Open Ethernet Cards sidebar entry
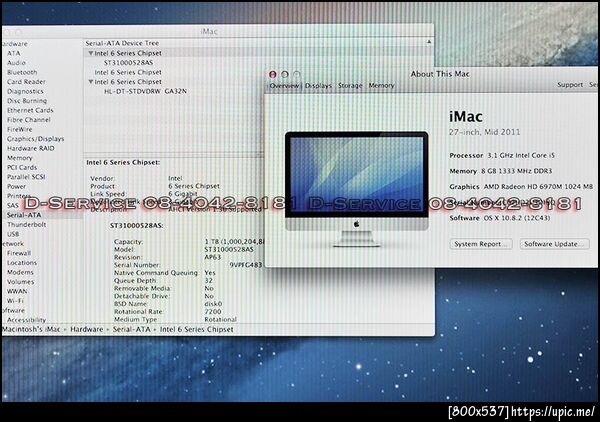The height and width of the screenshot is (422, 600). (x=30, y=110)
